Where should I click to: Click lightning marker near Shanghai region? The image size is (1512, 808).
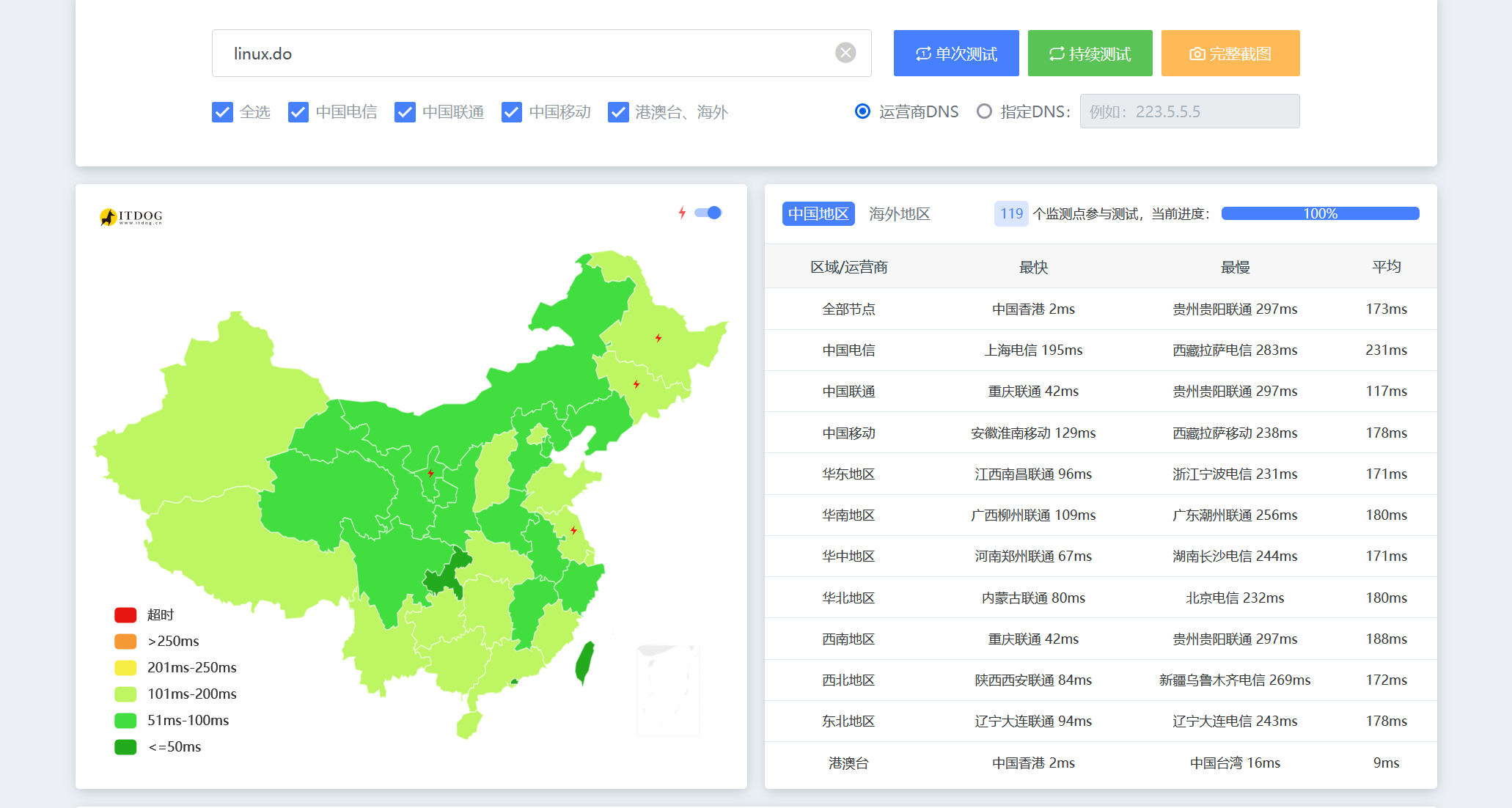click(x=573, y=530)
